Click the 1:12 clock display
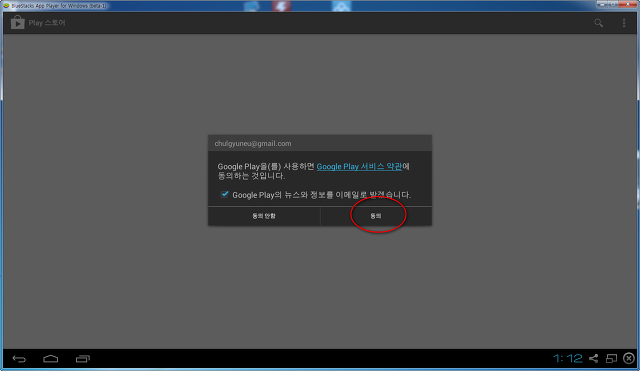This screenshot has height=371, width=640. pos(568,358)
